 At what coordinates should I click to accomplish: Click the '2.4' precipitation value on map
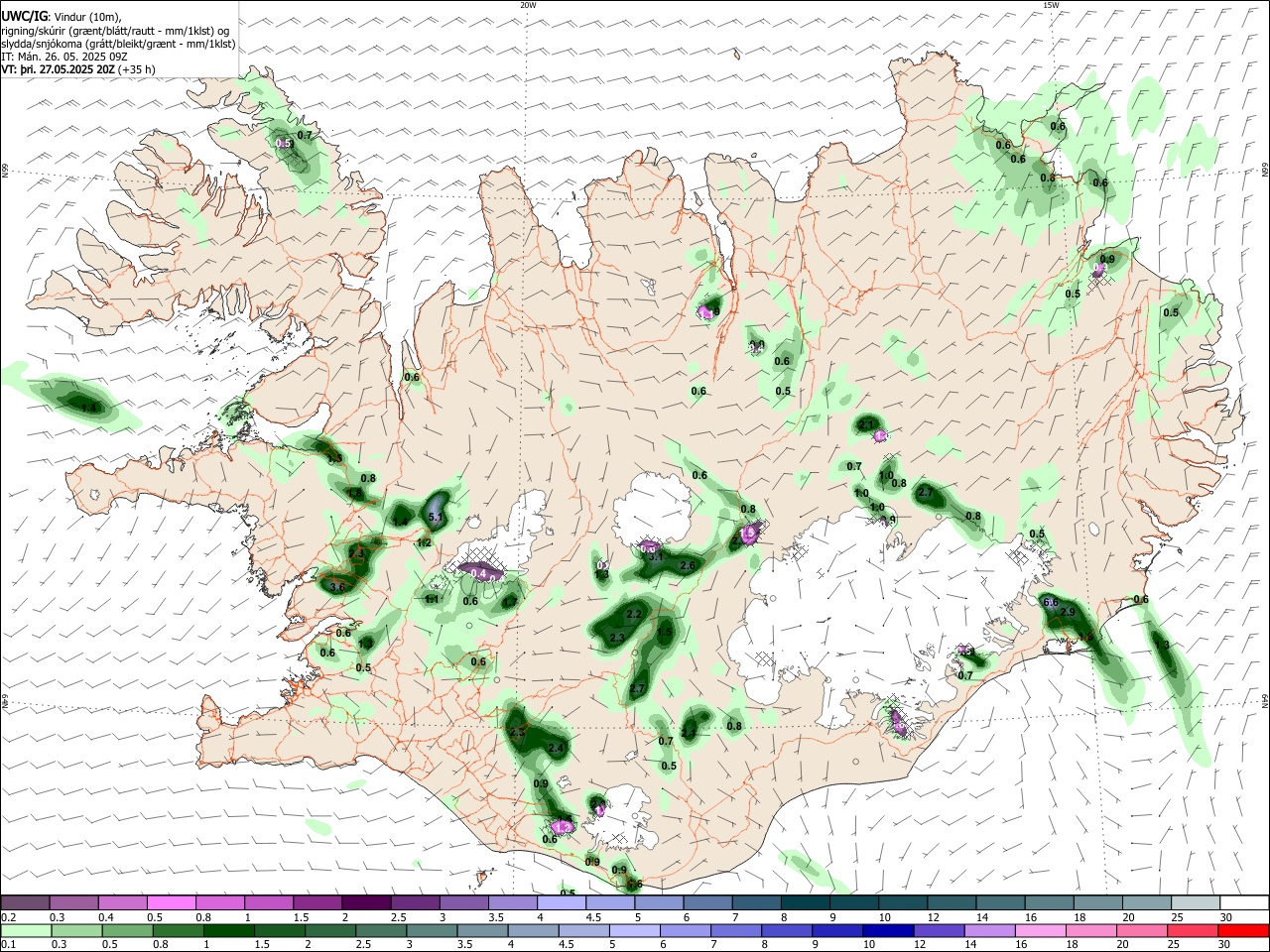coord(556,748)
